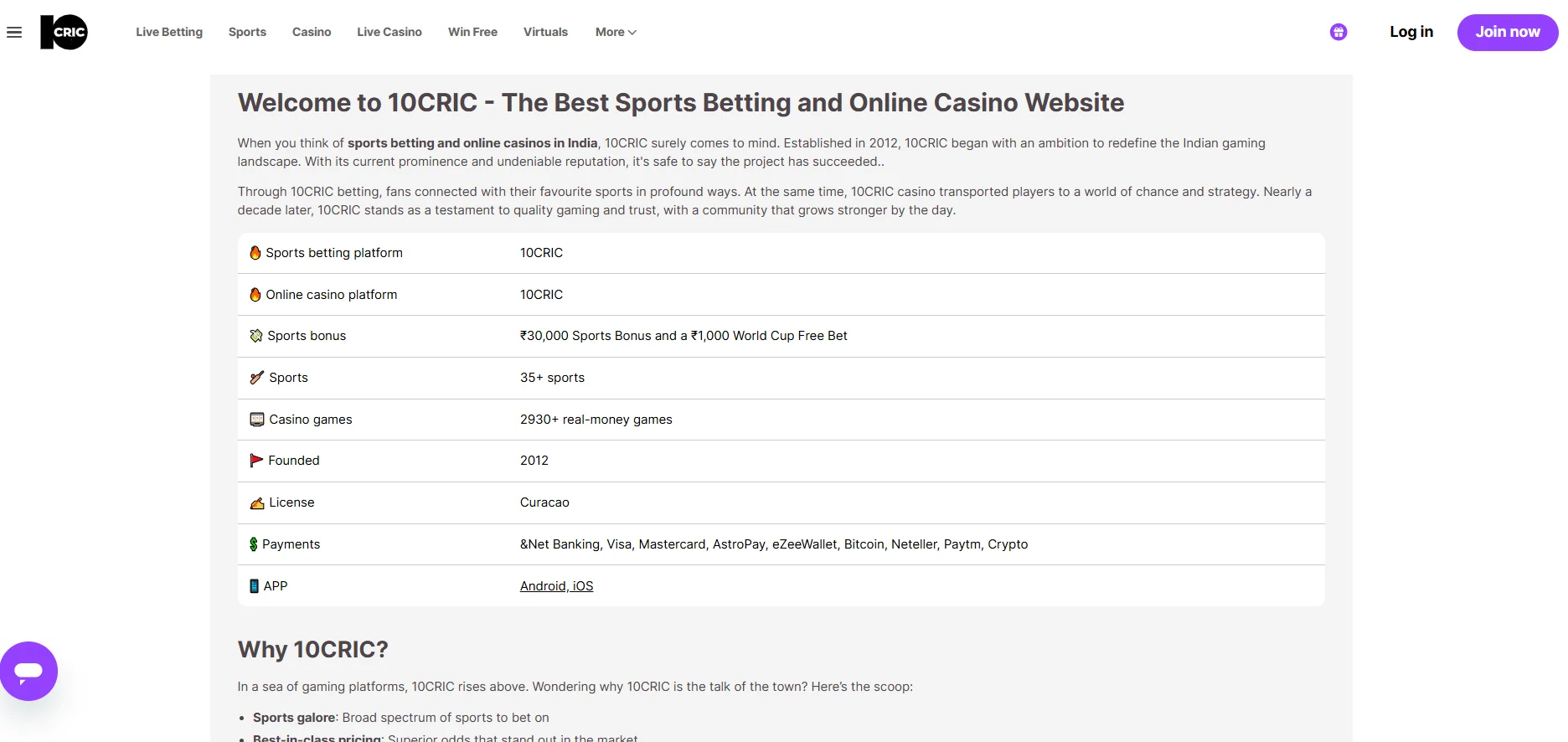
Task: Click the dollar icon beside Payments
Action: click(x=254, y=544)
